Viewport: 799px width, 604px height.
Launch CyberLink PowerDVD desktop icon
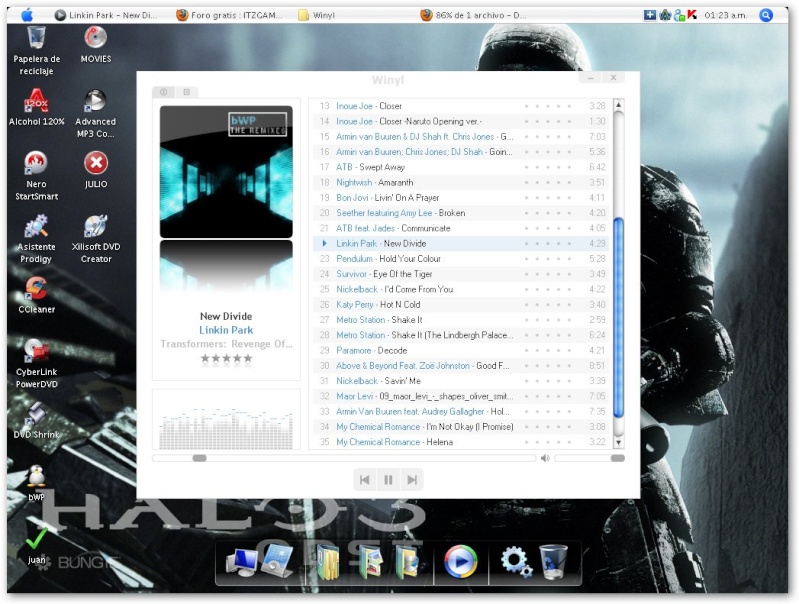click(36, 363)
